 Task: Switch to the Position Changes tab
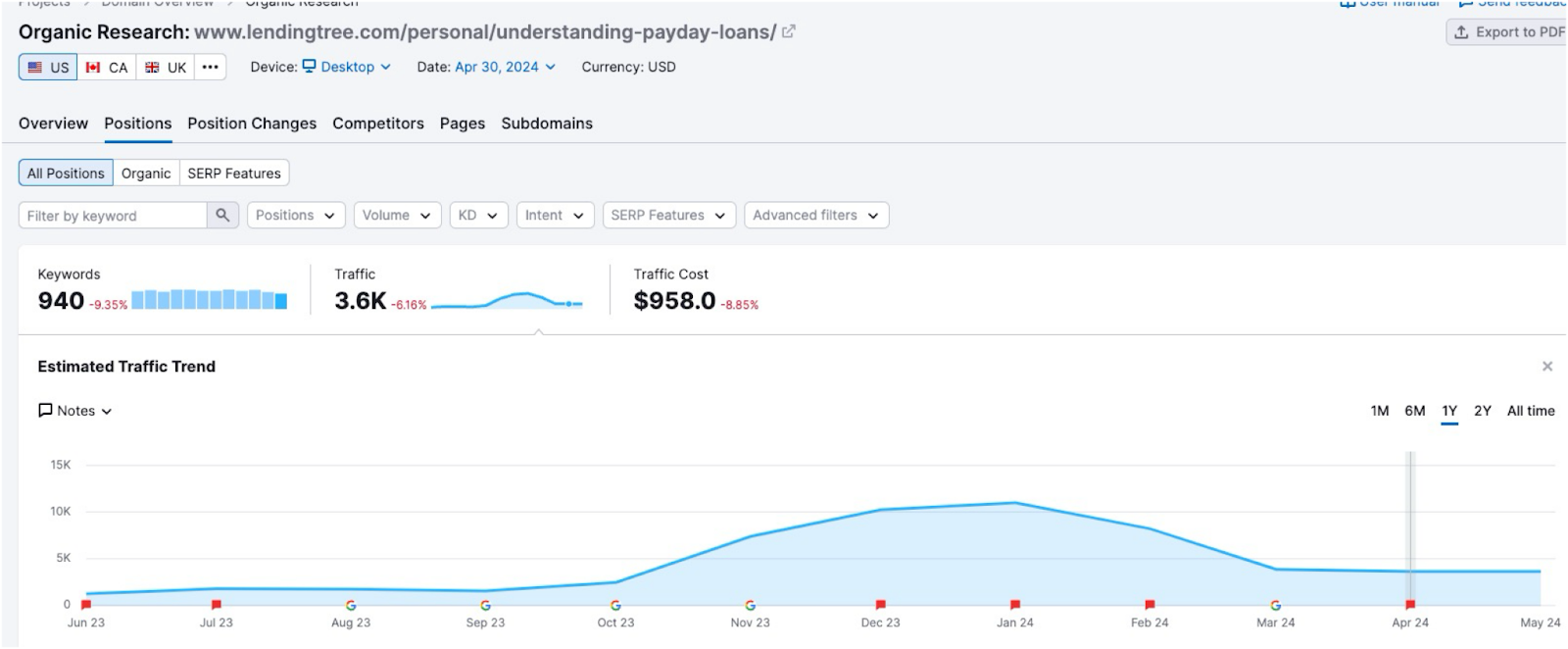252,124
